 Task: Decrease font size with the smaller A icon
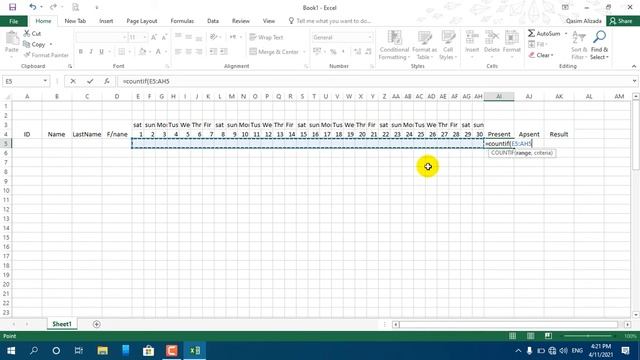pyautogui.click(x=164, y=38)
